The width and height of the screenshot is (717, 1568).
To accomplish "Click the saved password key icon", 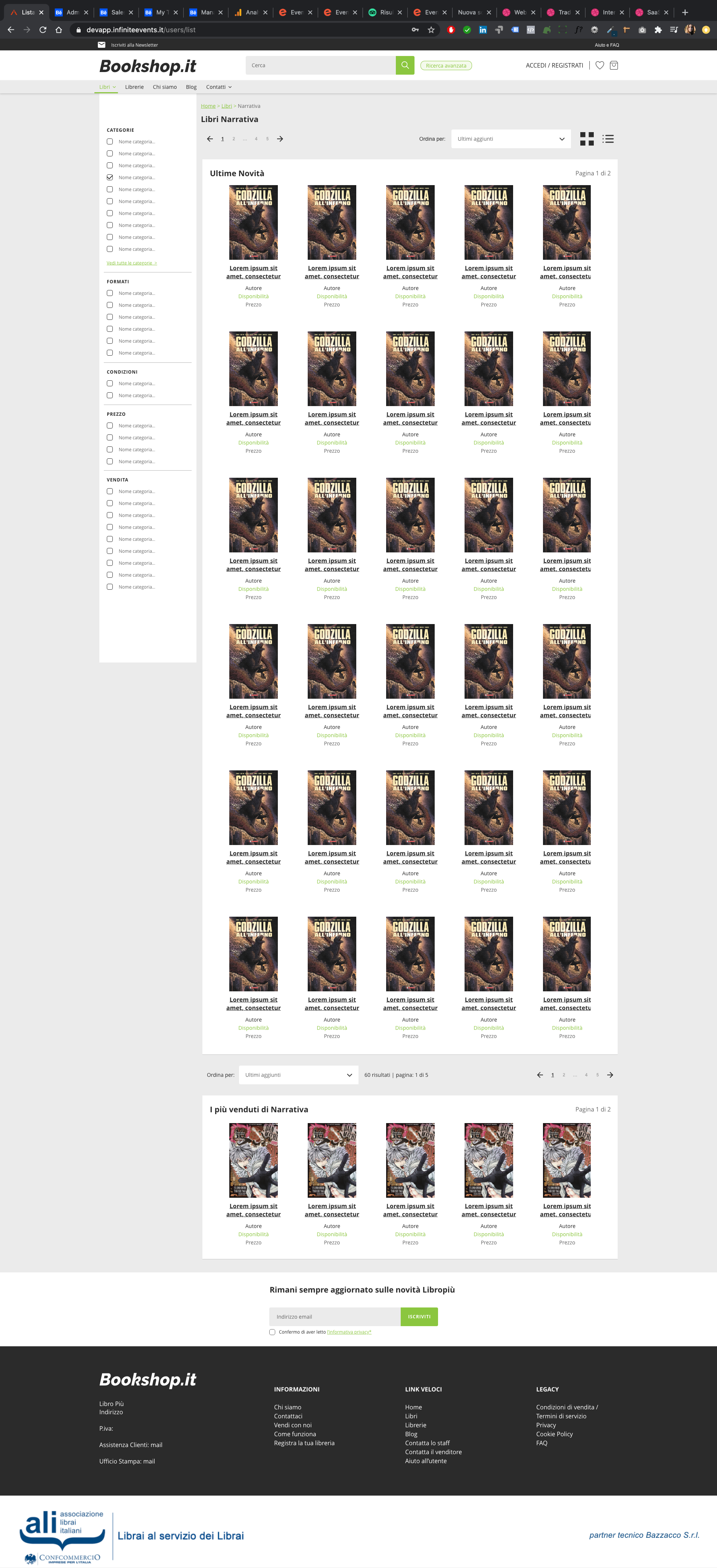I will pos(416,30).
